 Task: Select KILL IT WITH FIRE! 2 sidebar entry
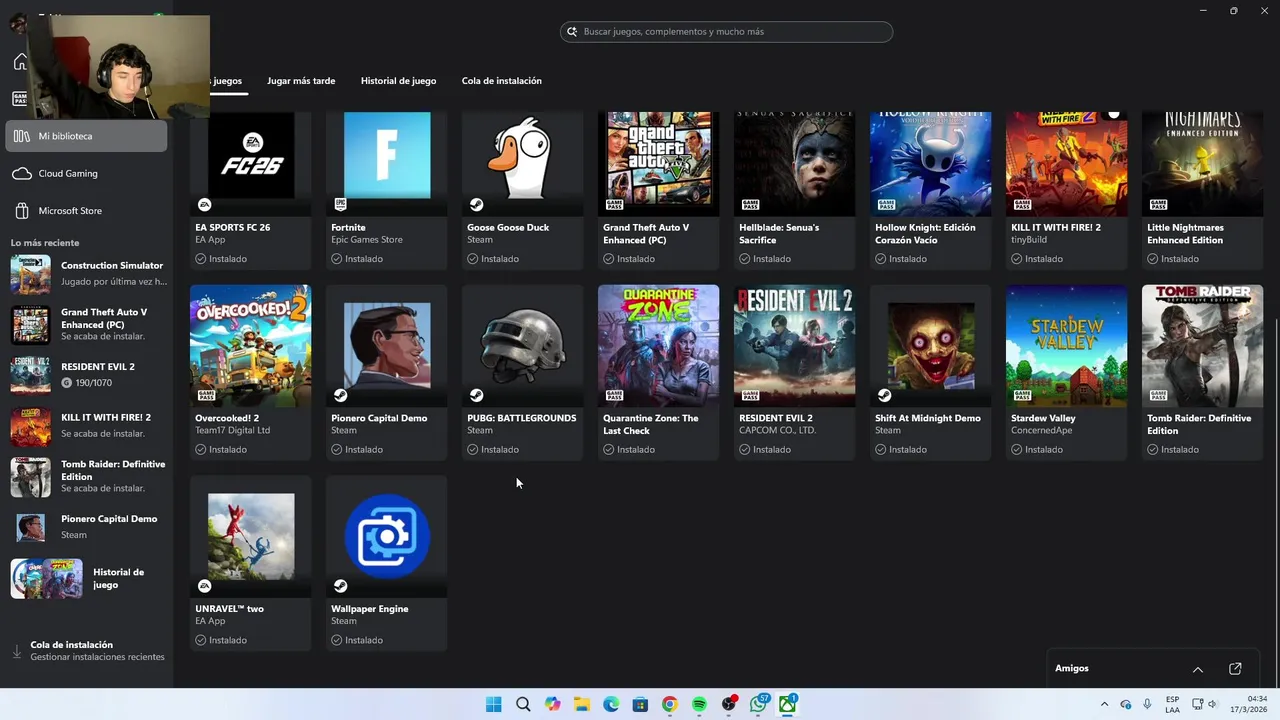point(88,426)
